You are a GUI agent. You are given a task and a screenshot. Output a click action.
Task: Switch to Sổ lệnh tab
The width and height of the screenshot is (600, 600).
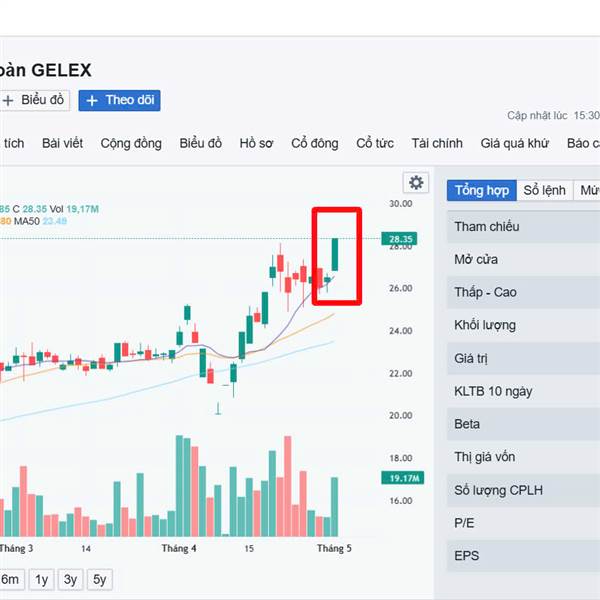pyautogui.click(x=545, y=190)
